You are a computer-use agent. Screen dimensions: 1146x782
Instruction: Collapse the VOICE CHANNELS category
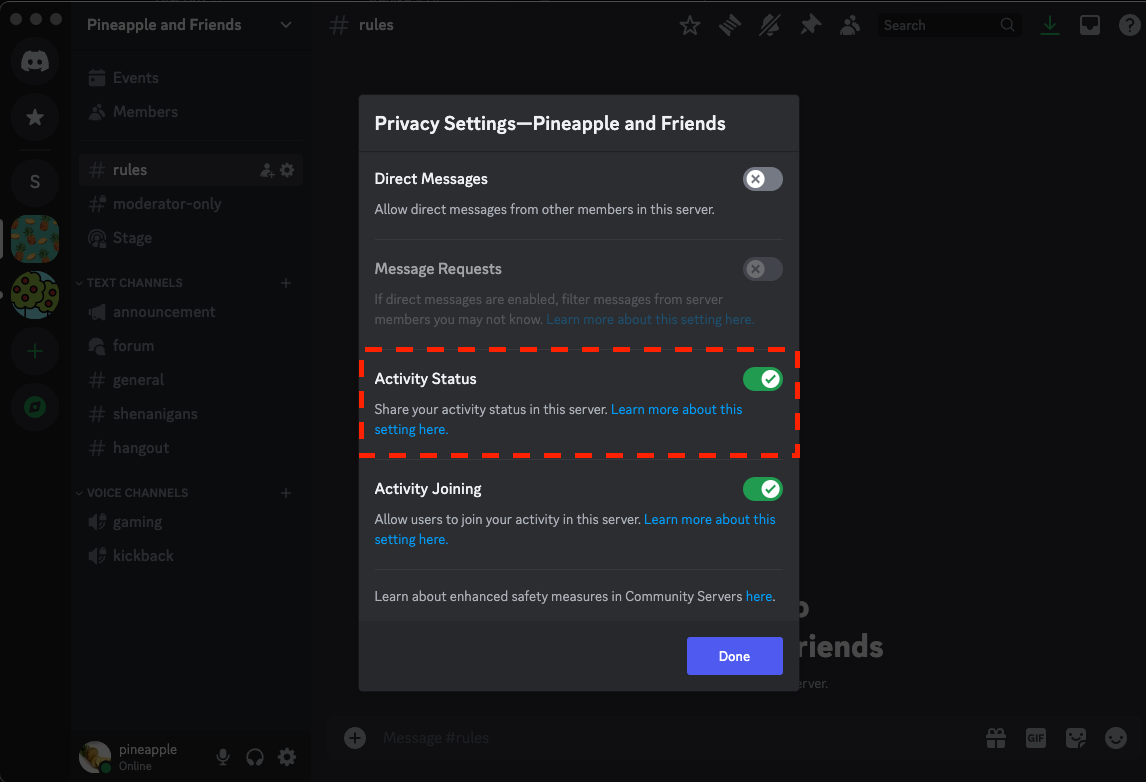[137, 493]
